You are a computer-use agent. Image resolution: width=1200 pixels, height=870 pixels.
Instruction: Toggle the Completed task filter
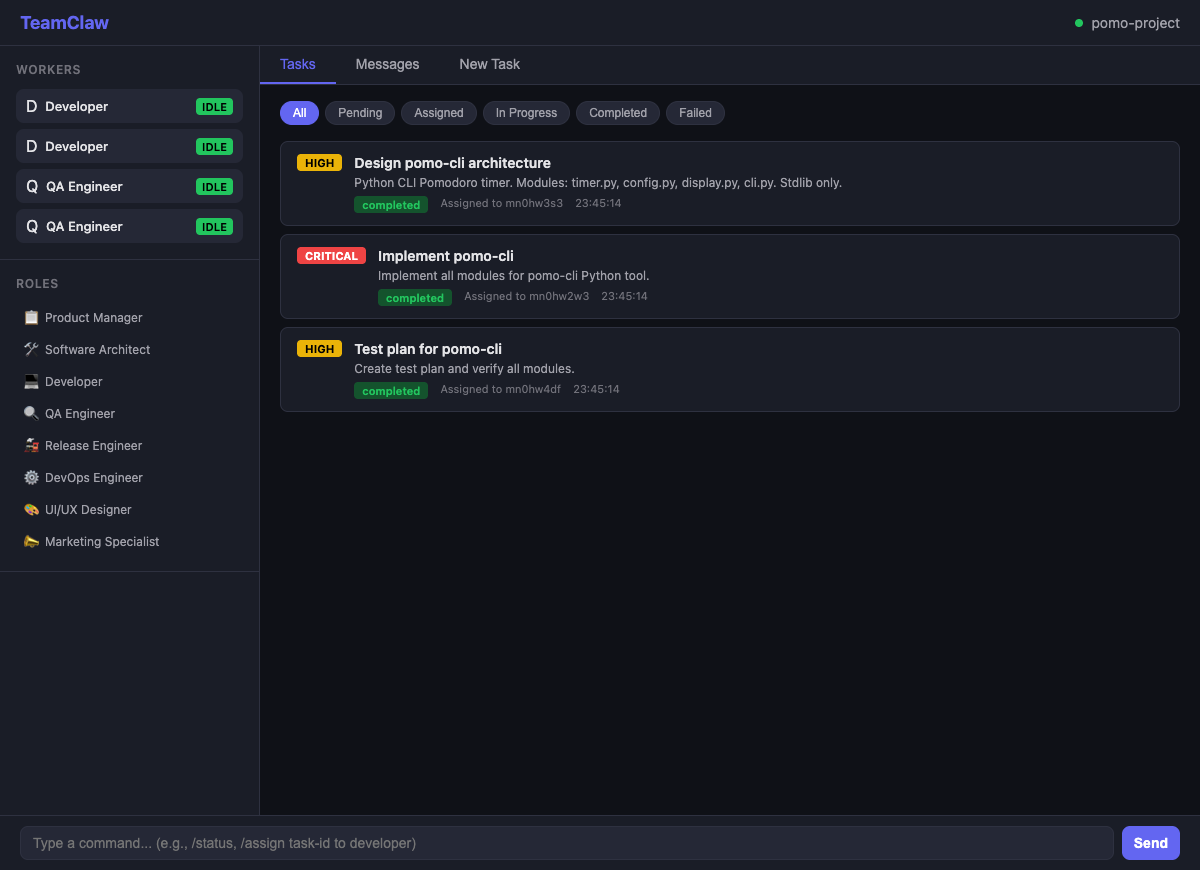click(x=617, y=113)
